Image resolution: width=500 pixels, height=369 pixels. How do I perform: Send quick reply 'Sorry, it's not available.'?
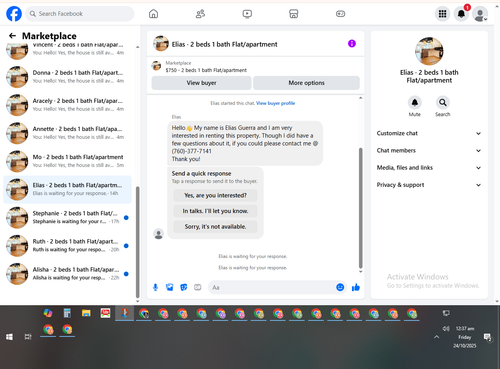coord(215,227)
